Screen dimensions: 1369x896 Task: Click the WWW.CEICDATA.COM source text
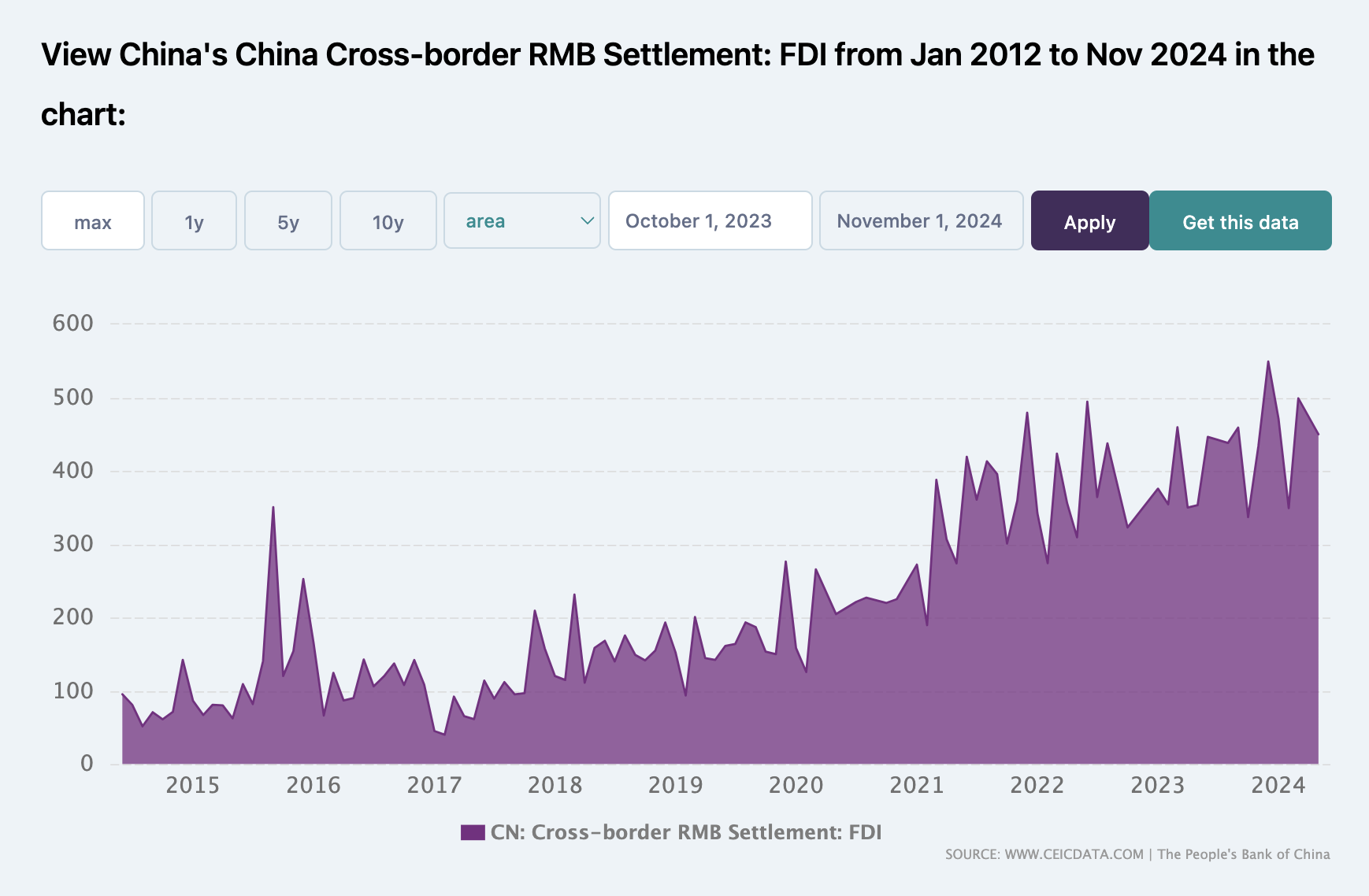pos(1074,854)
